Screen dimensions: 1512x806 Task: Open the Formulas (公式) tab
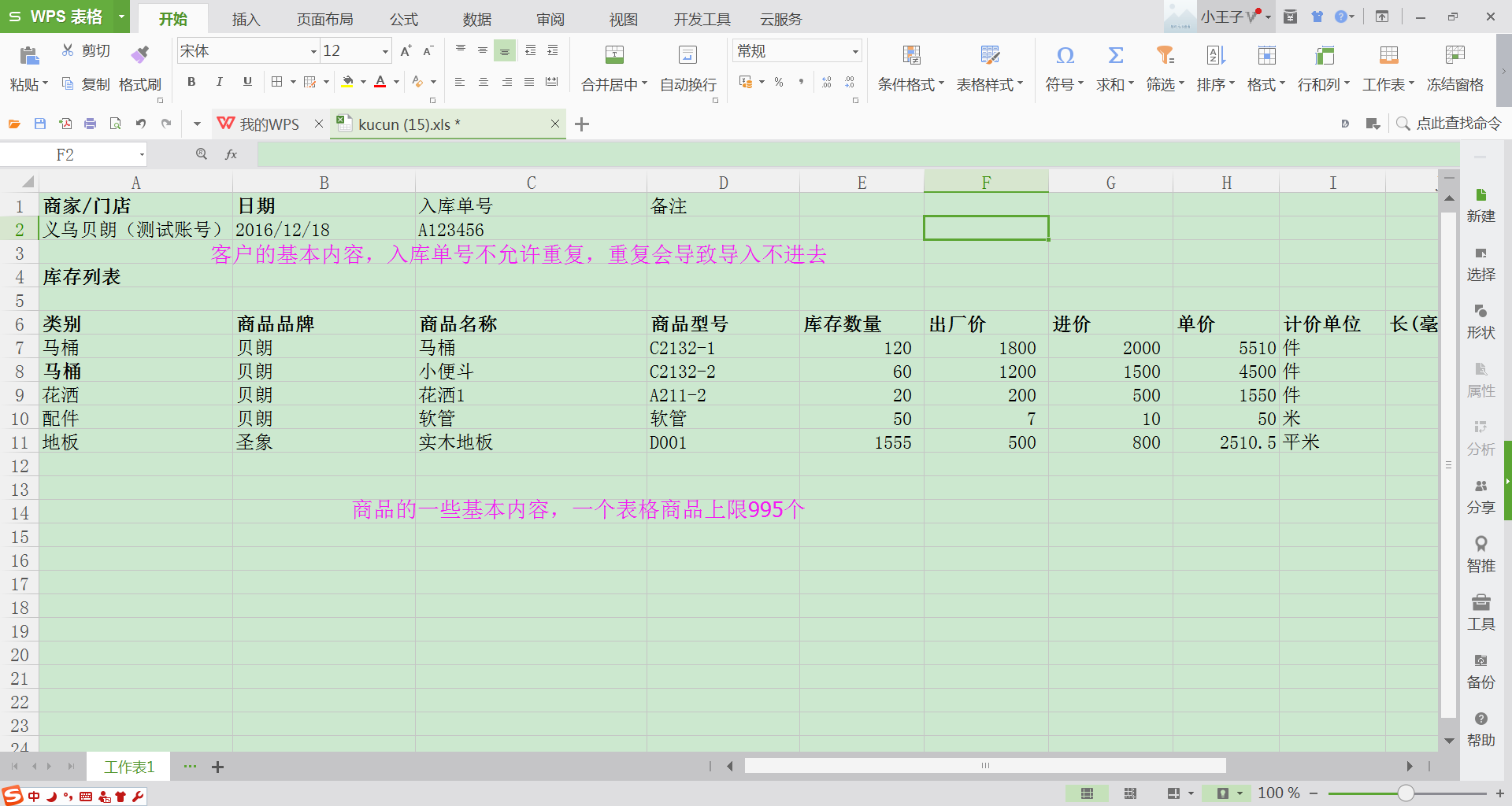(x=404, y=19)
